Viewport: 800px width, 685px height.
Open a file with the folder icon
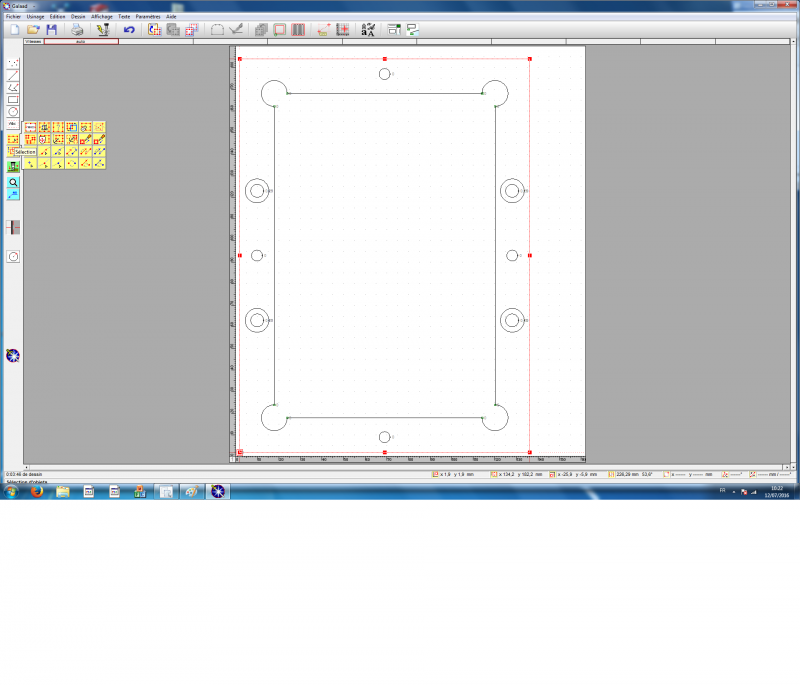pos(33,30)
